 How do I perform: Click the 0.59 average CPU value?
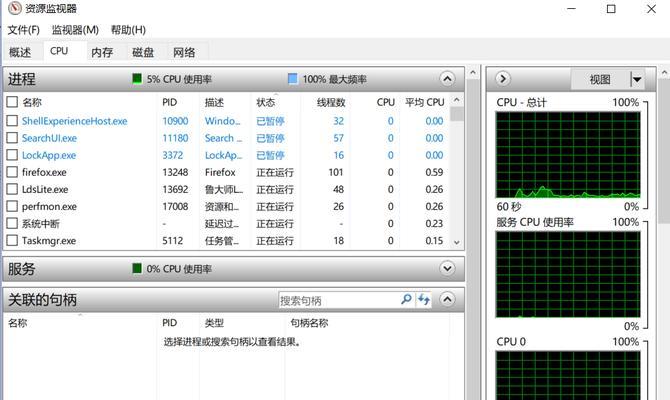[x=434, y=172]
